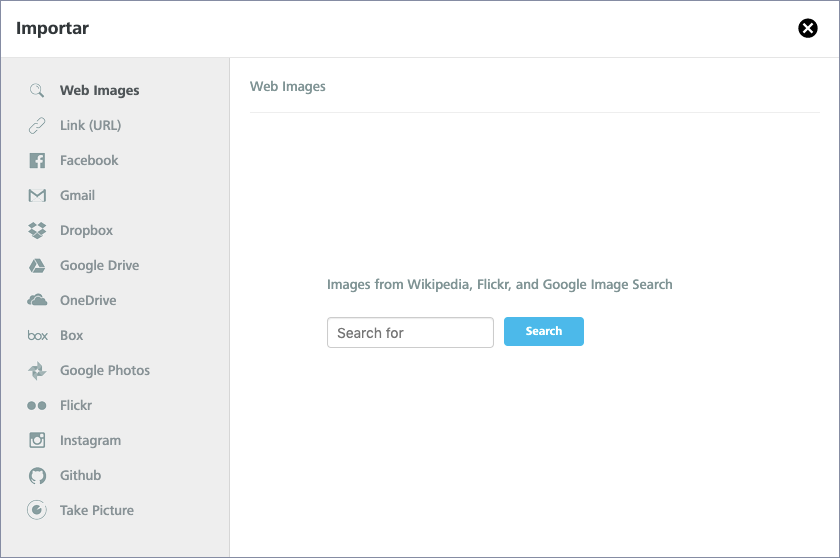Open the Instagram camera icon

point(37,440)
